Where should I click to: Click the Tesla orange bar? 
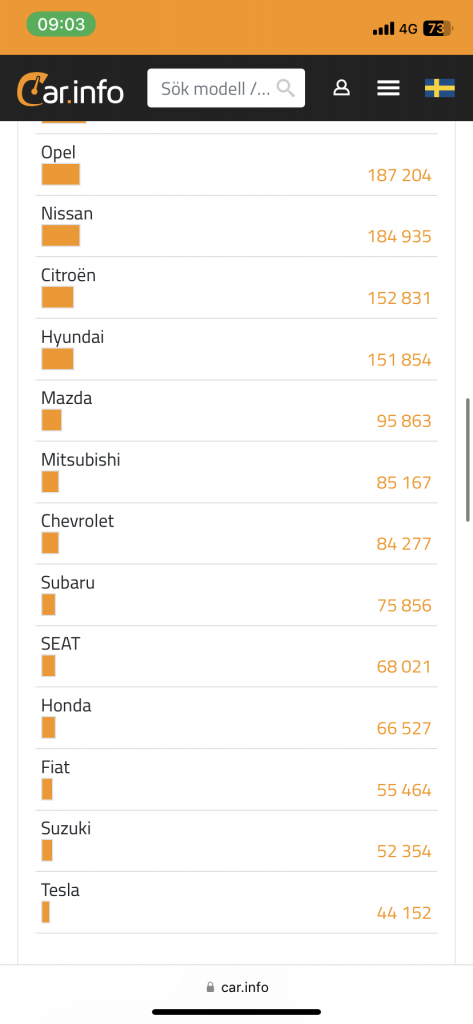46,912
